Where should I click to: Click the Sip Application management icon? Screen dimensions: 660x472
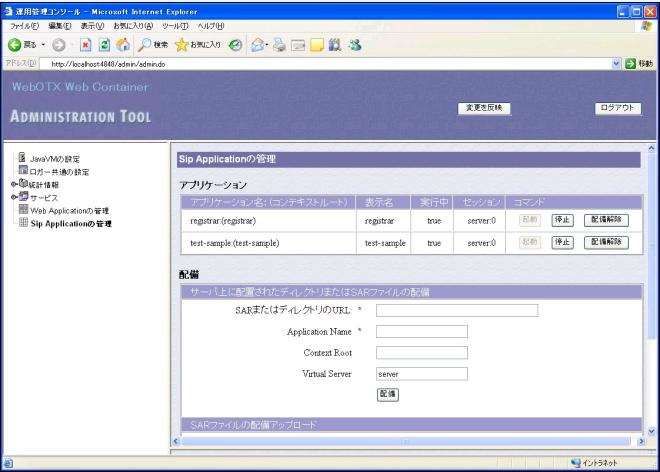point(24,222)
